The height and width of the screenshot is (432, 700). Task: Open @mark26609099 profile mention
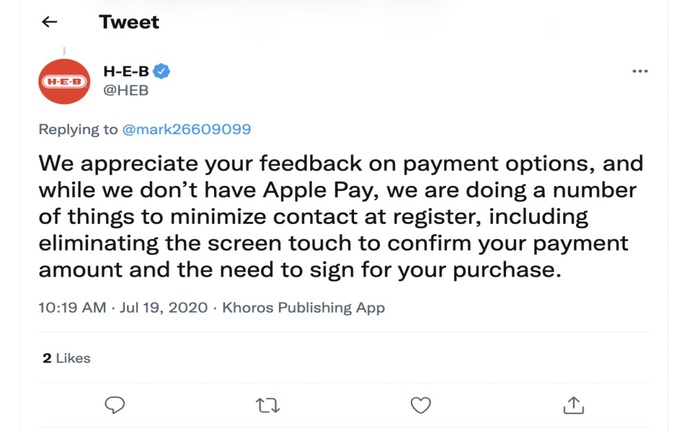click(187, 129)
